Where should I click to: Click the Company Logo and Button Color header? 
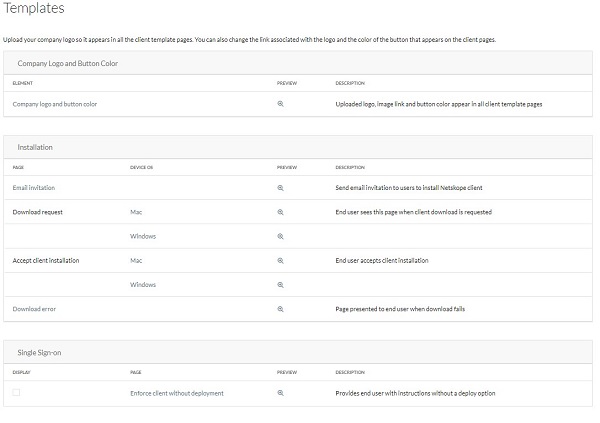tap(68, 63)
